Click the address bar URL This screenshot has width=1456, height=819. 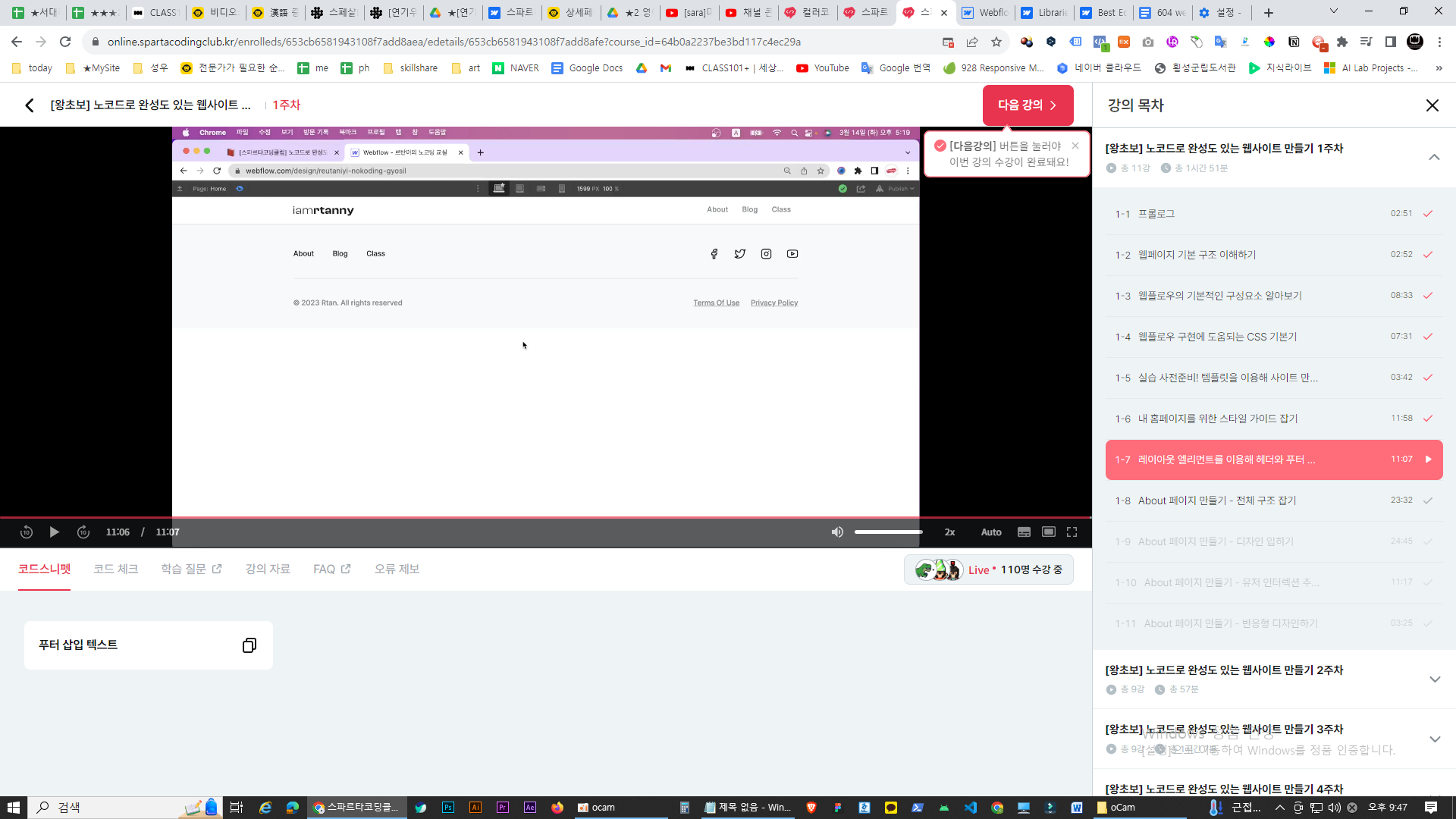pos(454,42)
